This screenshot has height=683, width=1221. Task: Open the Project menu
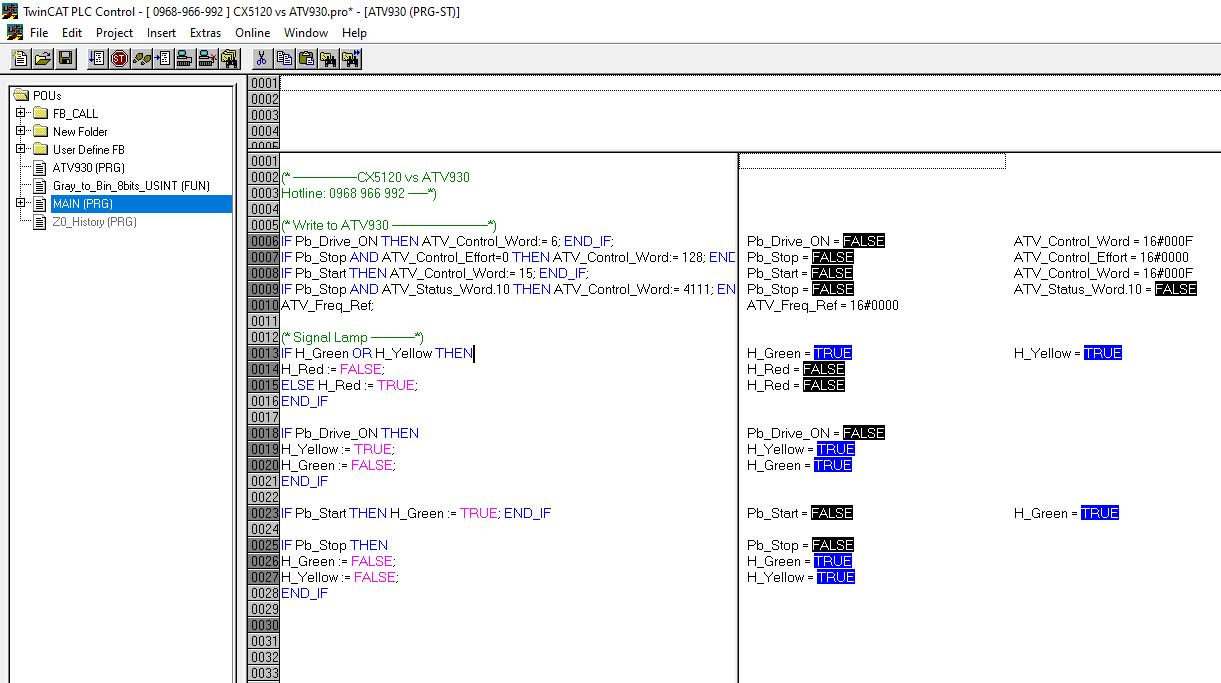tap(114, 32)
